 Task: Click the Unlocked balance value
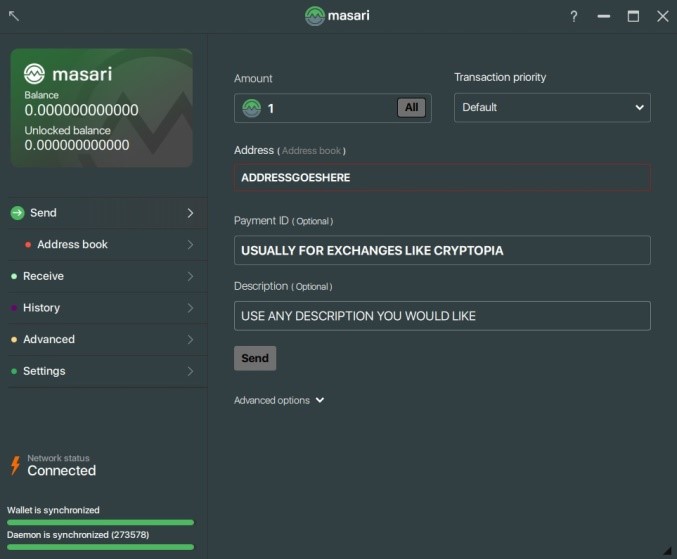point(76,145)
